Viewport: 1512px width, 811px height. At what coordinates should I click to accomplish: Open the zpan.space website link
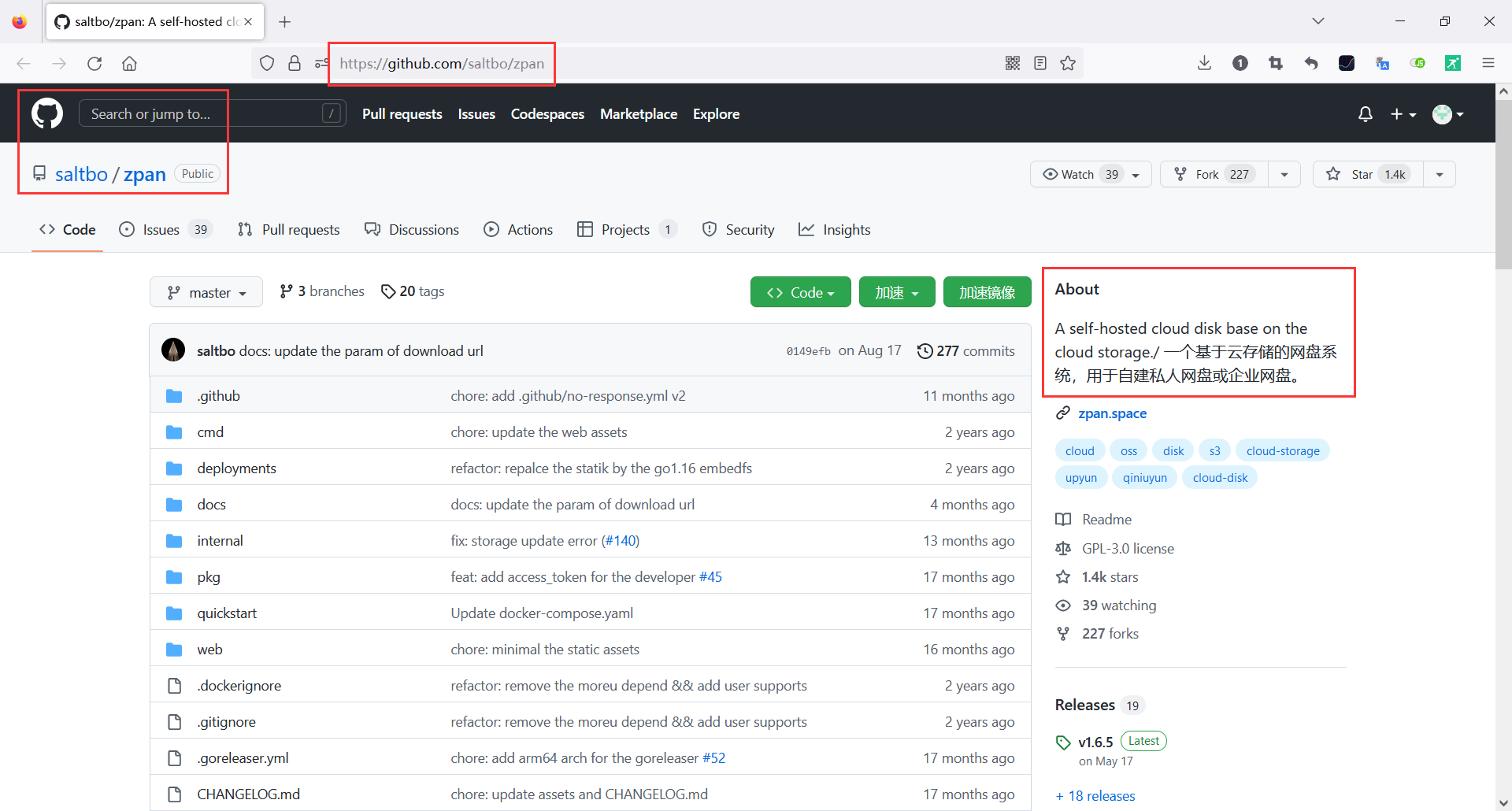[x=1112, y=413]
